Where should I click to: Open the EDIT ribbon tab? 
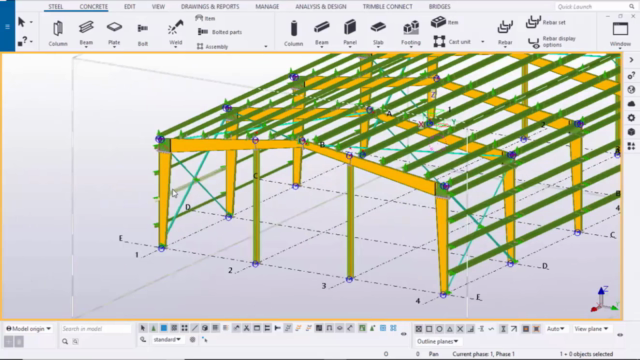(x=130, y=7)
